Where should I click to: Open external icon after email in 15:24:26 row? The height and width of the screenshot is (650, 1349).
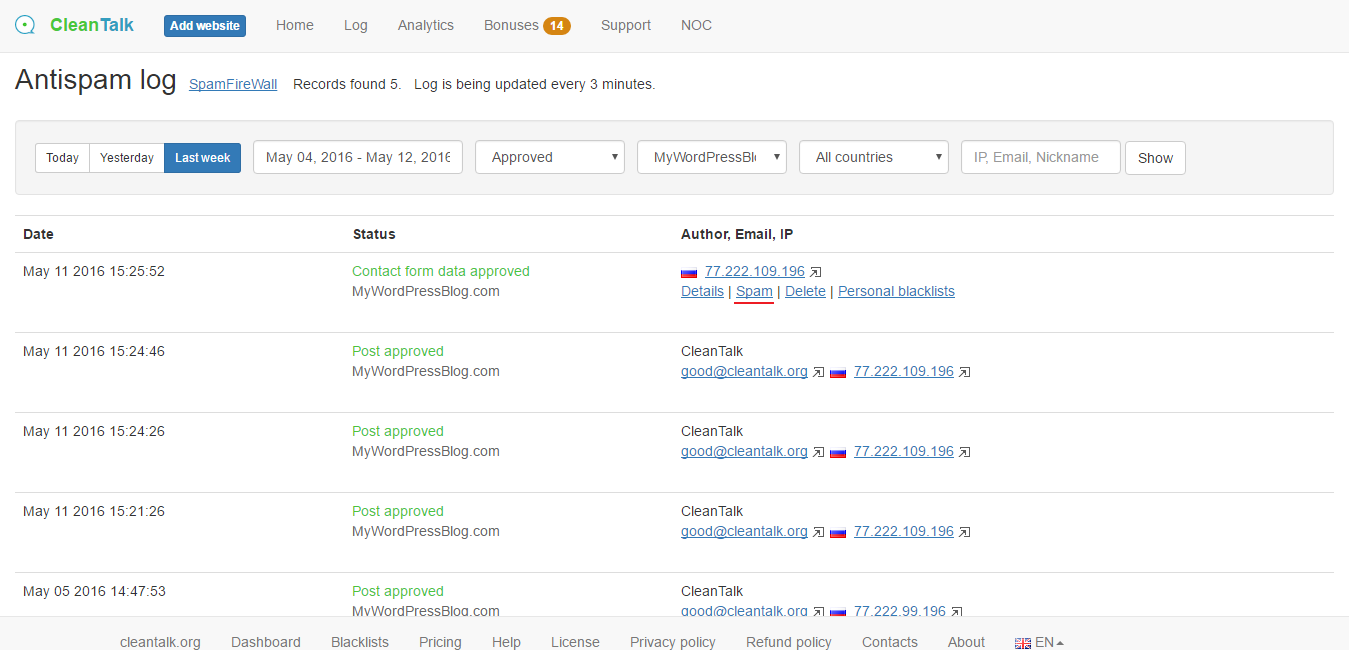click(x=819, y=452)
